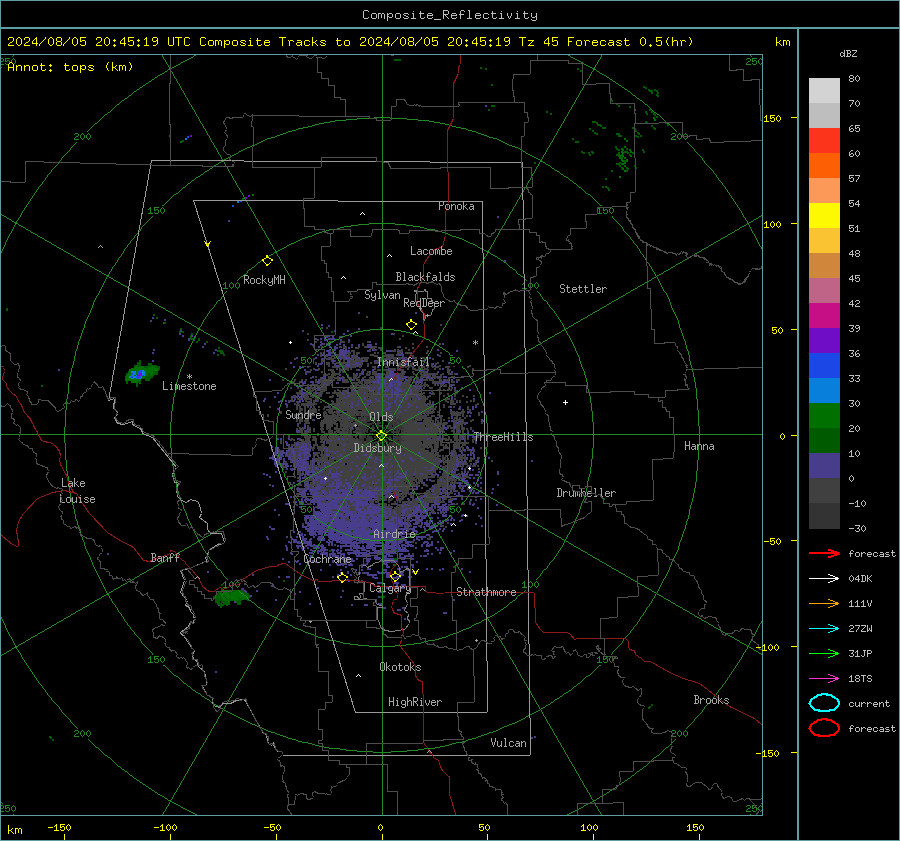
Task: Select the cyan 27ZW arrow legend entry
Action: 824,629
